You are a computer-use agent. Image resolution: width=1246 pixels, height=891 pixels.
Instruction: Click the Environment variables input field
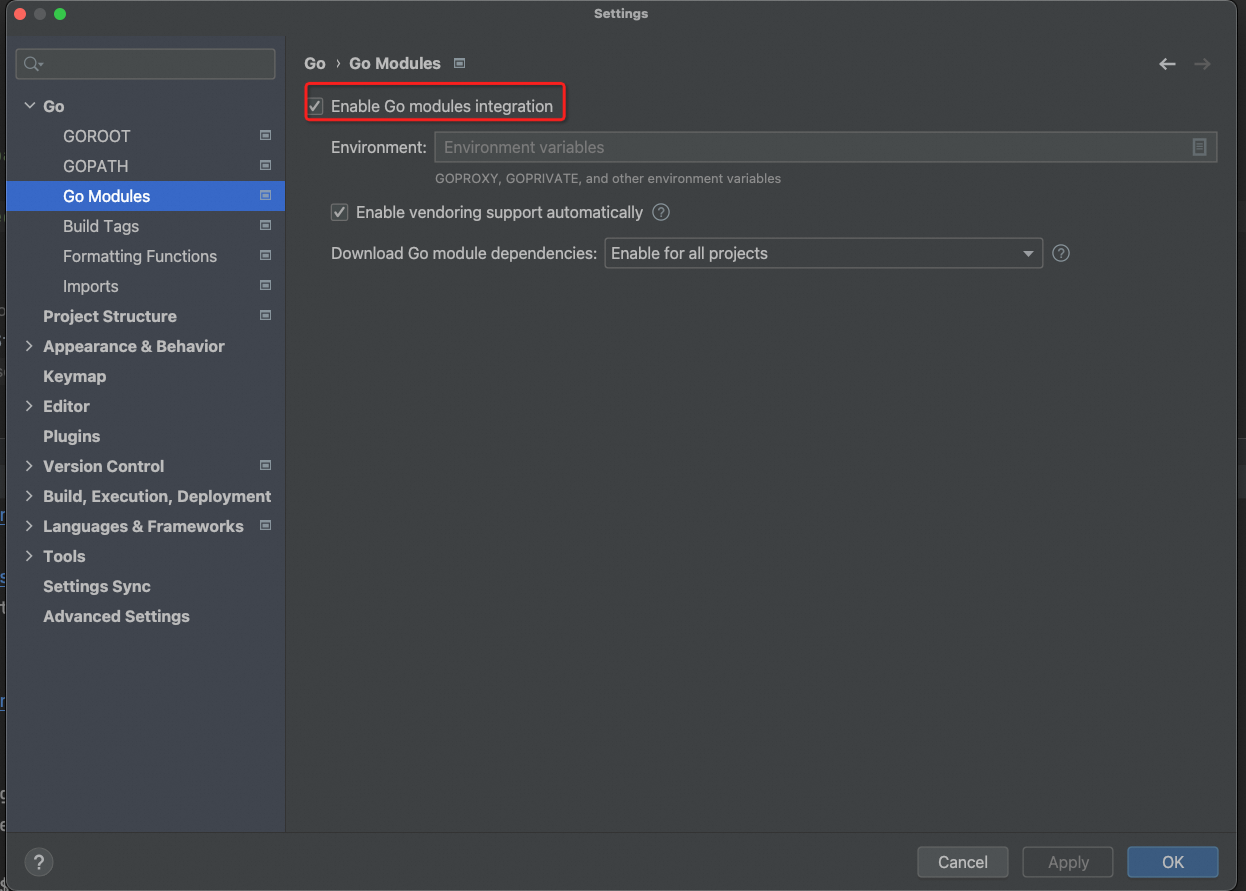pyautogui.click(x=810, y=147)
